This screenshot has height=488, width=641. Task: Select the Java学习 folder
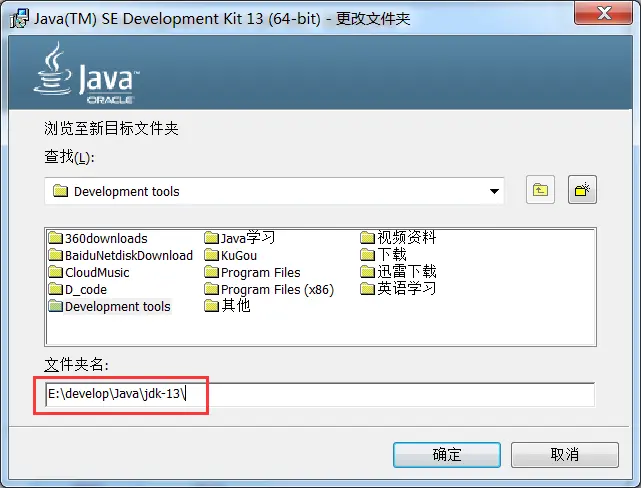(240, 238)
